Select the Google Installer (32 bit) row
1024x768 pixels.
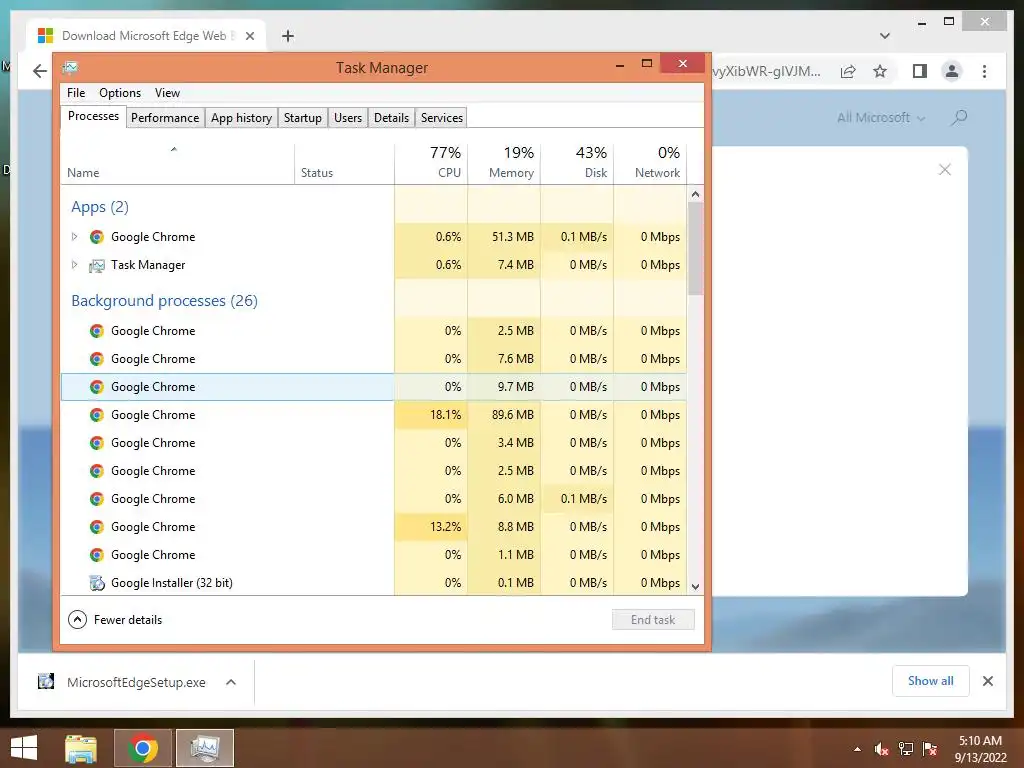374,583
